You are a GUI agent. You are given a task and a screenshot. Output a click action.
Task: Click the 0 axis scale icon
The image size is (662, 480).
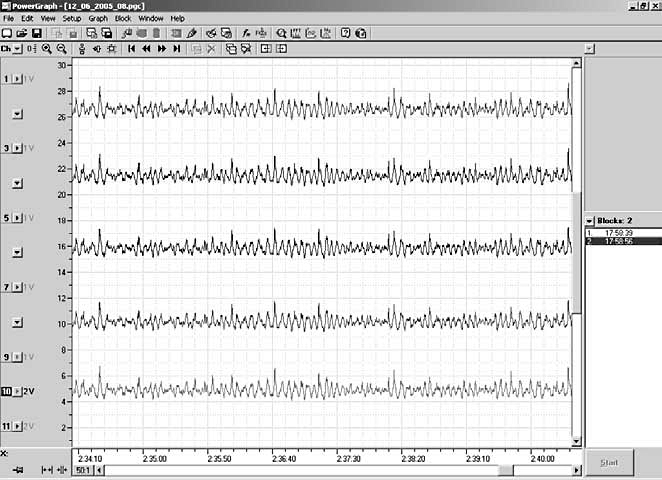(32, 49)
